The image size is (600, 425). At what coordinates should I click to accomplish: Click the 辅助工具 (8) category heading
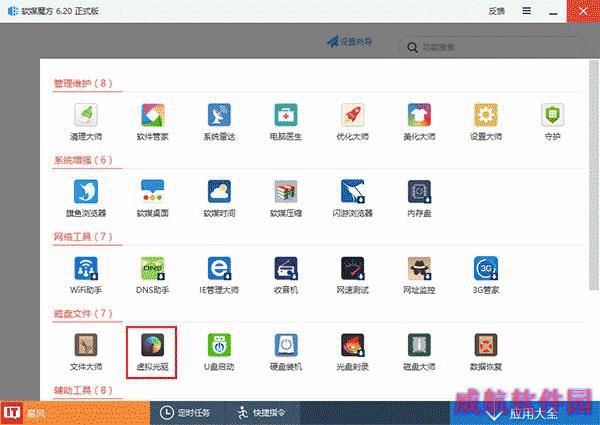click(83, 390)
